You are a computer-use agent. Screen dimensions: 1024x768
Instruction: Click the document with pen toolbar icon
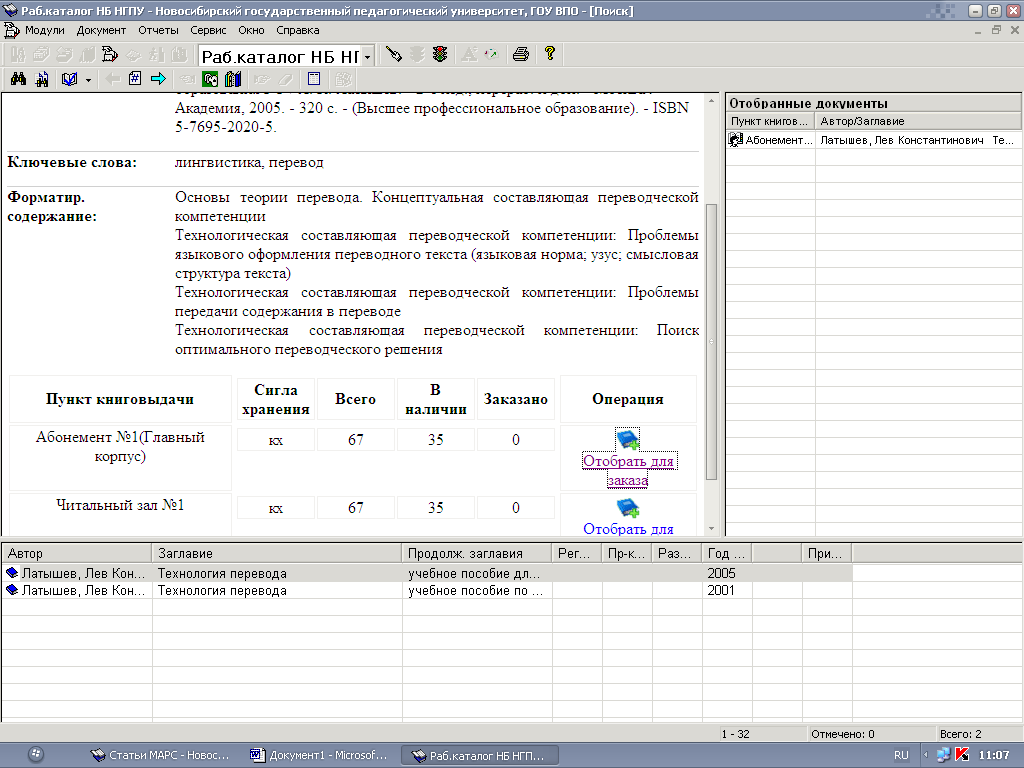coord(110,54)
